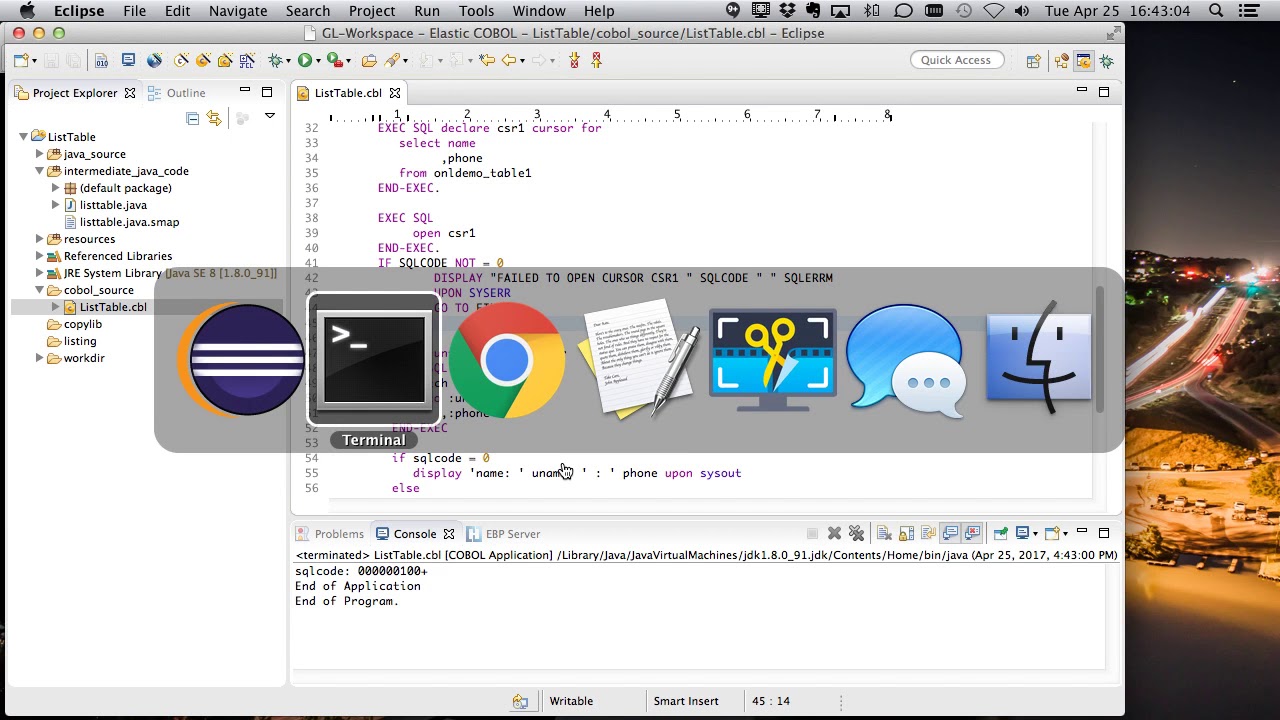Viewport: 1280px width, 720px height.
Task: Click Link with Editor double-arrow icon
Action: (x=214, y=118)
